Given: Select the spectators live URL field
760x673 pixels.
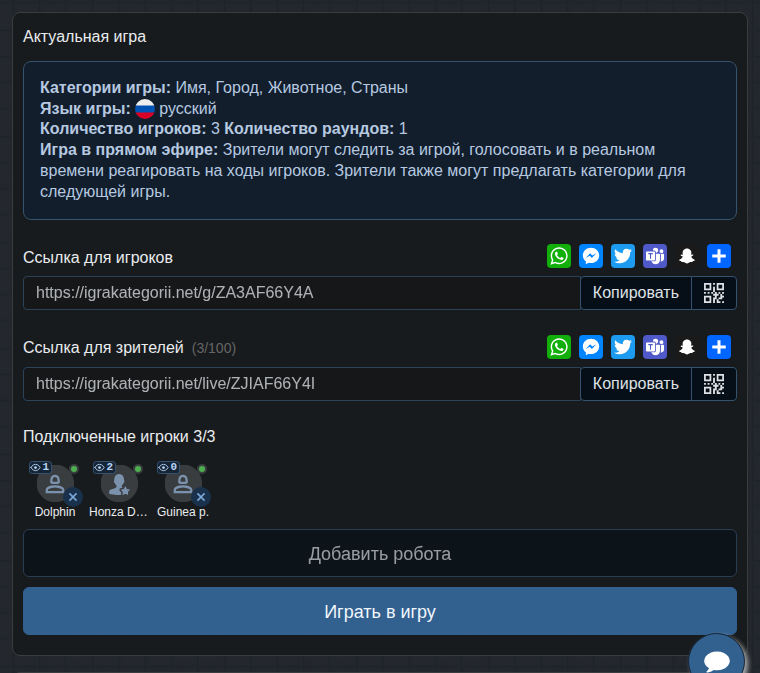Looking at the screenshot, I should click(x=302, y=384).
